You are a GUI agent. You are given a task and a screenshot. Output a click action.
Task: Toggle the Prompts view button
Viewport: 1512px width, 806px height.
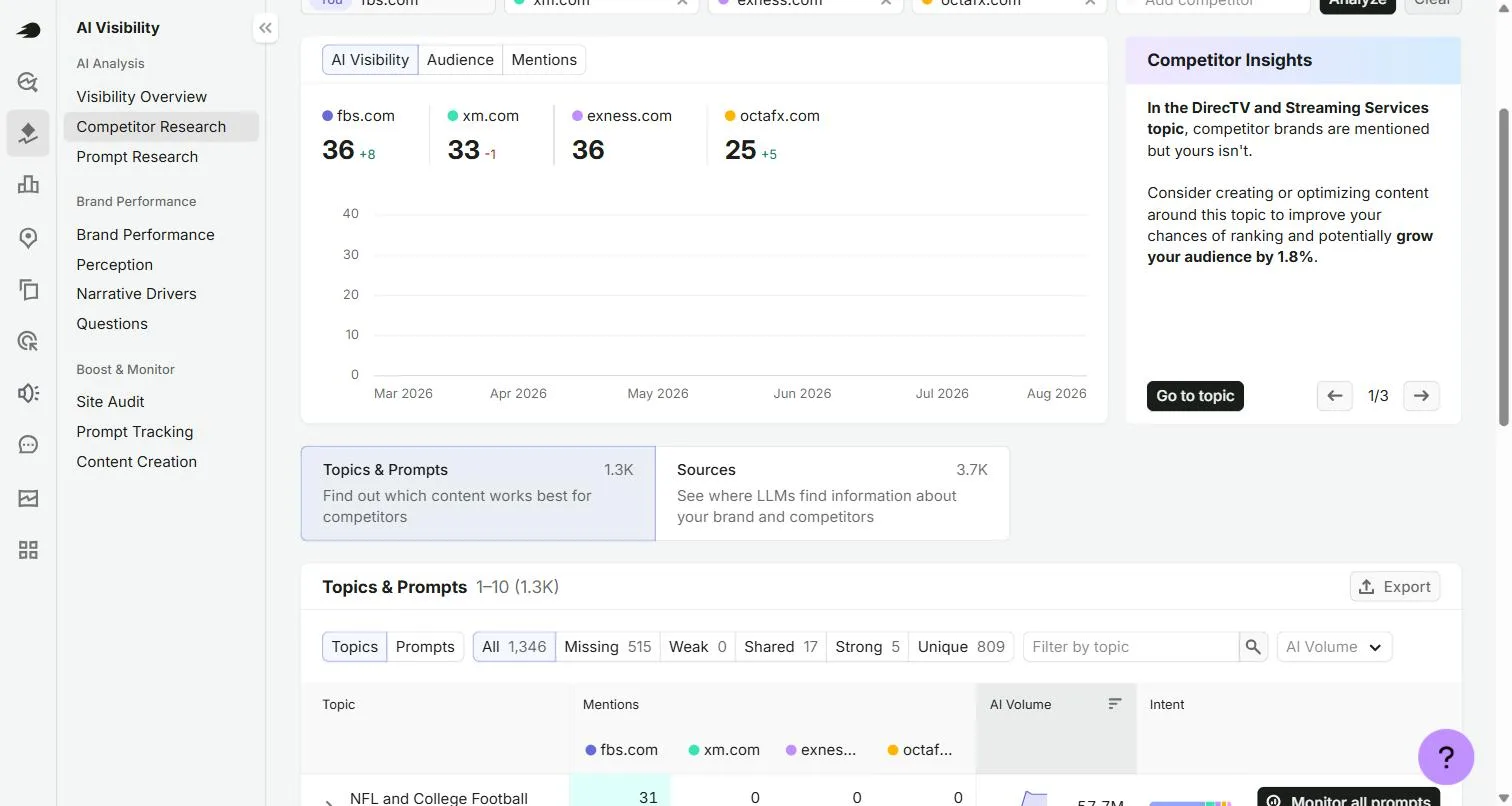425,647
